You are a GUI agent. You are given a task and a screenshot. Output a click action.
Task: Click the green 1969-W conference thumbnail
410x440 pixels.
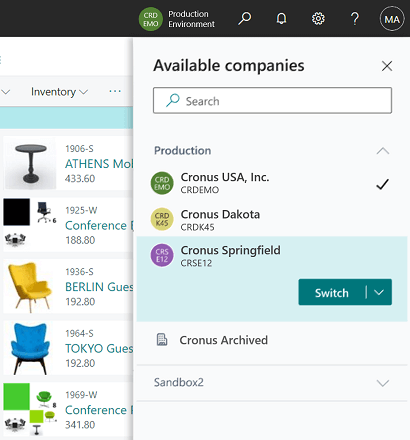tap(30, 409)
